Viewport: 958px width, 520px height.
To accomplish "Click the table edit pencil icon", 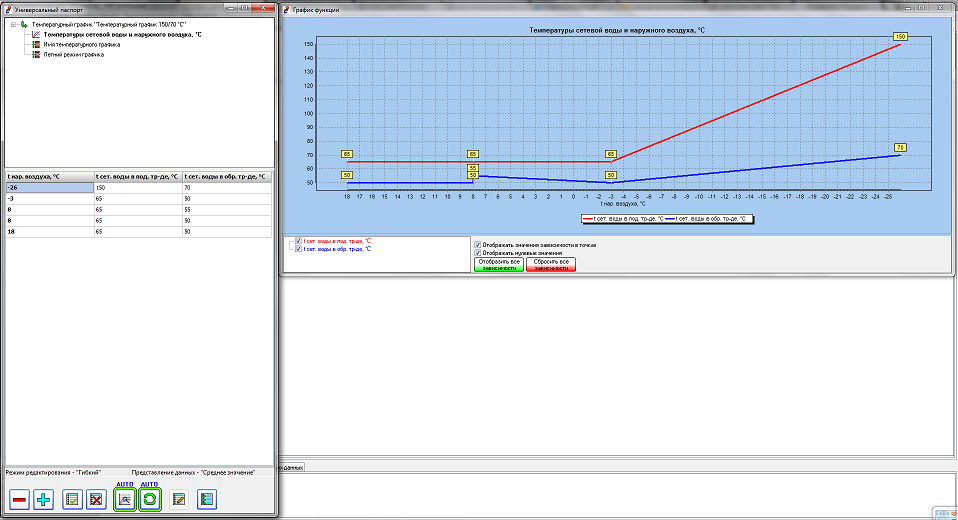I will (179, 500).
